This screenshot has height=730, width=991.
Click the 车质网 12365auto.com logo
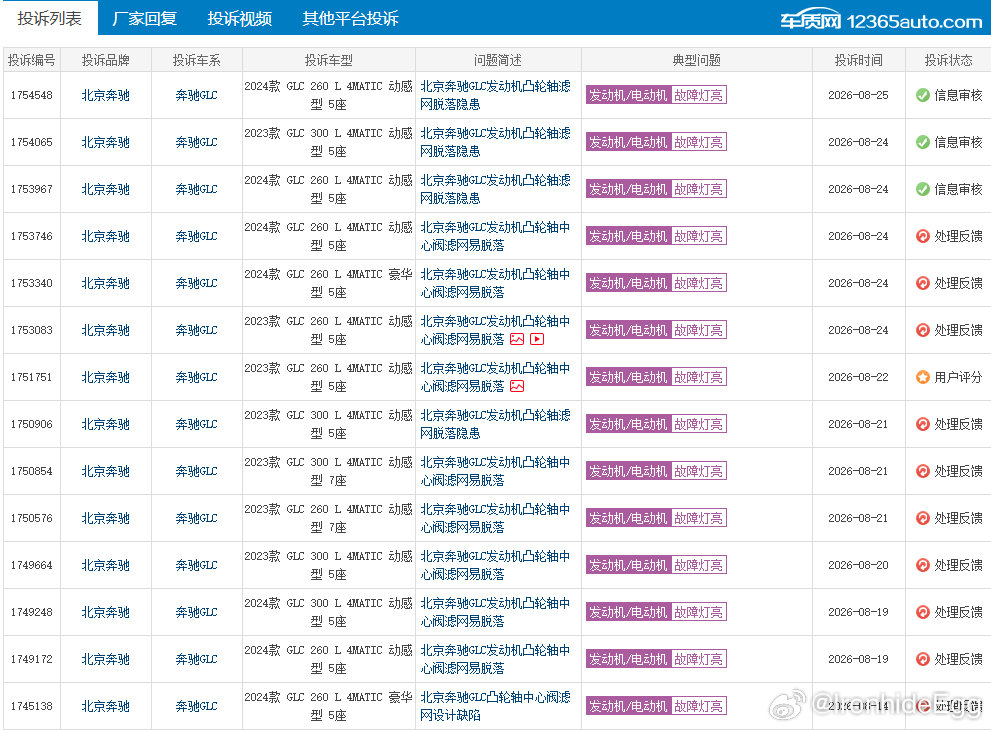[x=881, y=21]
